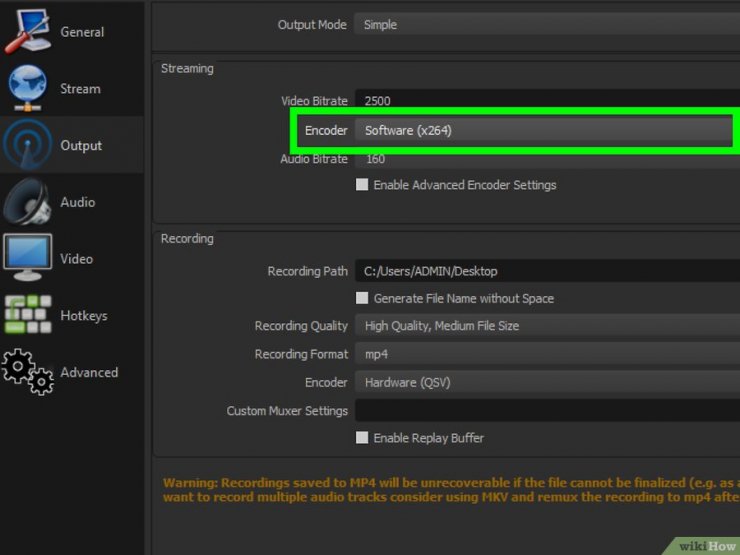Image resolution: width=740 pixels, height=555 pixels.
Task: Click the Video Bitrate 2500 field
Action: (x=547, y=99)
